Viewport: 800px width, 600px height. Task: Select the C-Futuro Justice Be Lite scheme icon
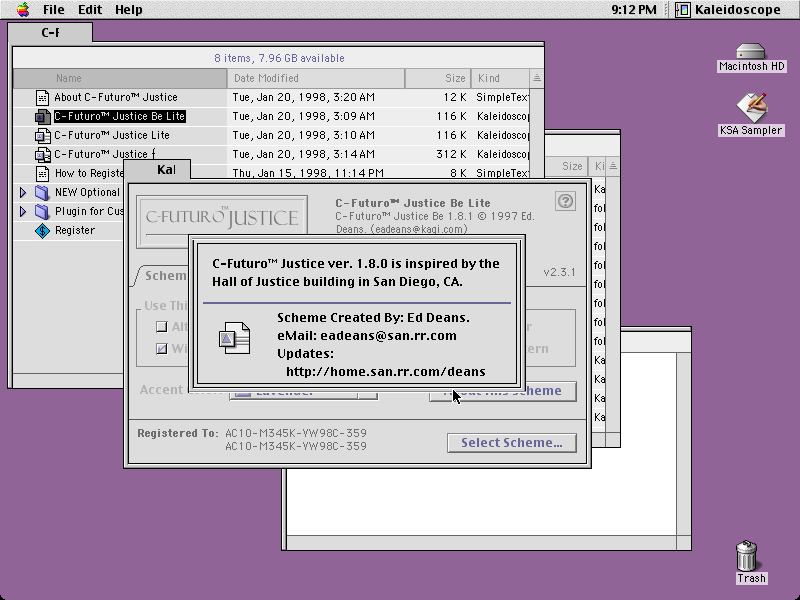[x=42, y=116]
